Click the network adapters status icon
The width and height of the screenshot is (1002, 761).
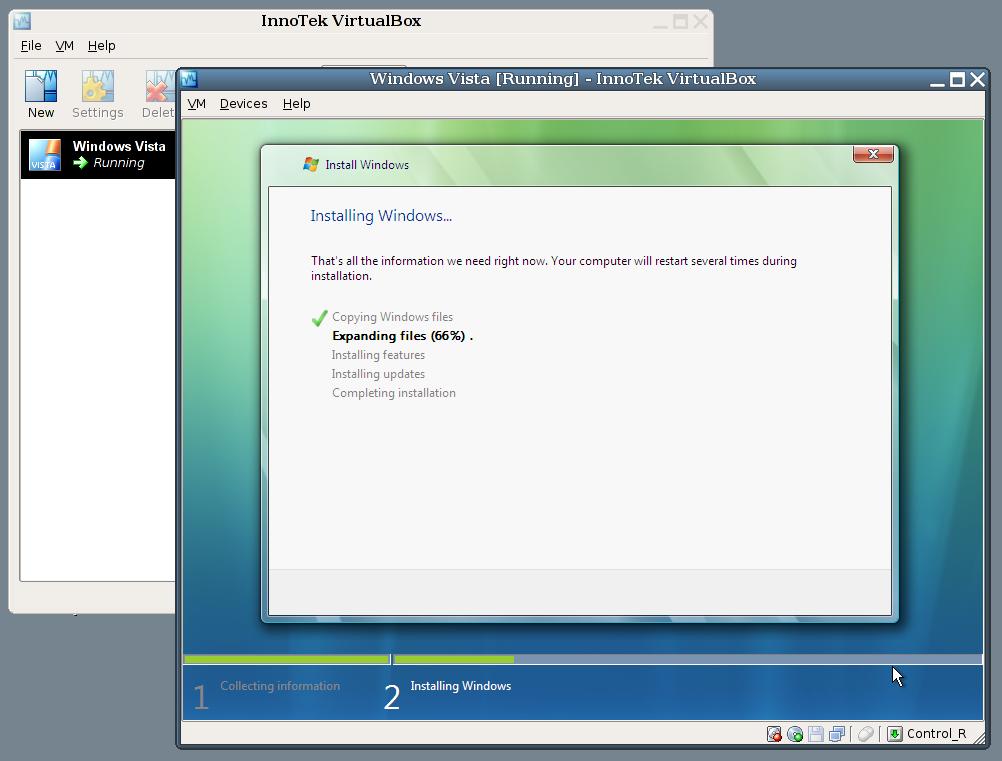coord(836,734)
